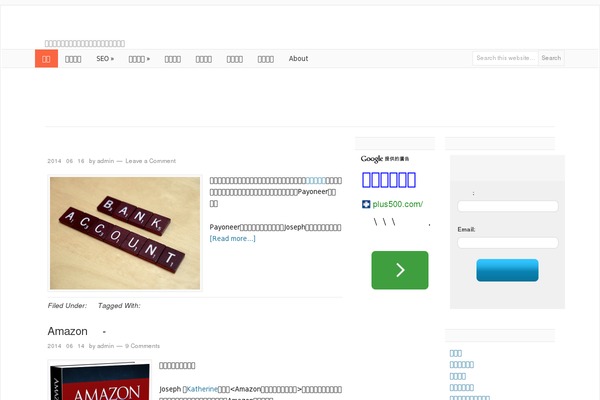Open the Google ads provider label
The image size is (600, 400).
pos(385,159)
